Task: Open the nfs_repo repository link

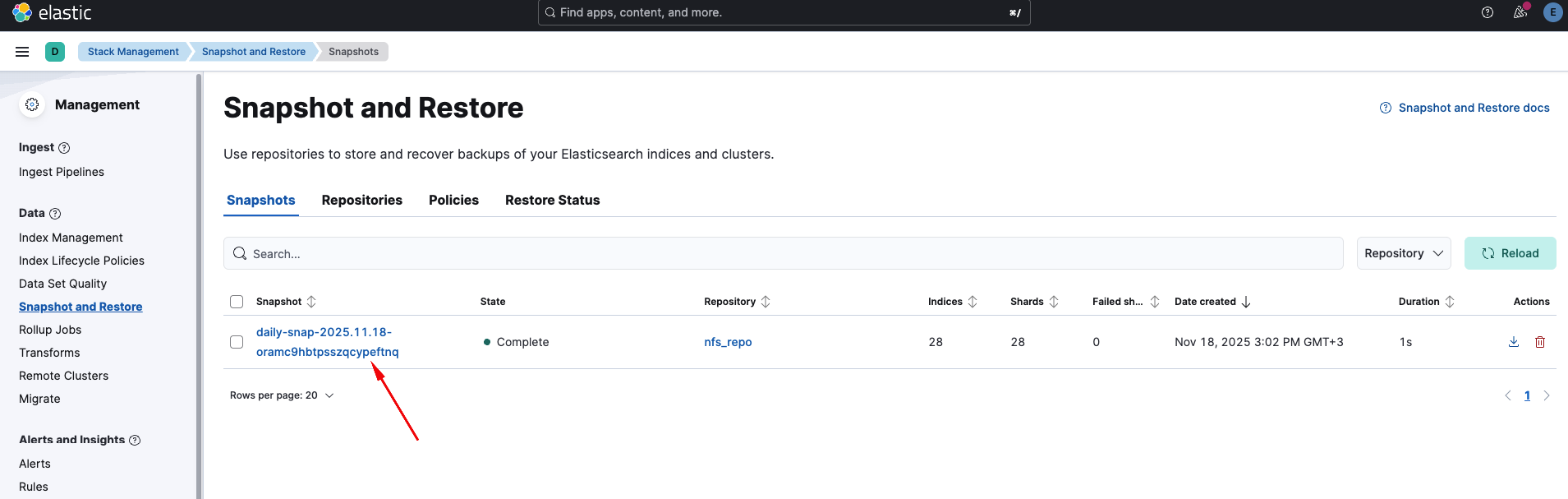Action: 728,342
